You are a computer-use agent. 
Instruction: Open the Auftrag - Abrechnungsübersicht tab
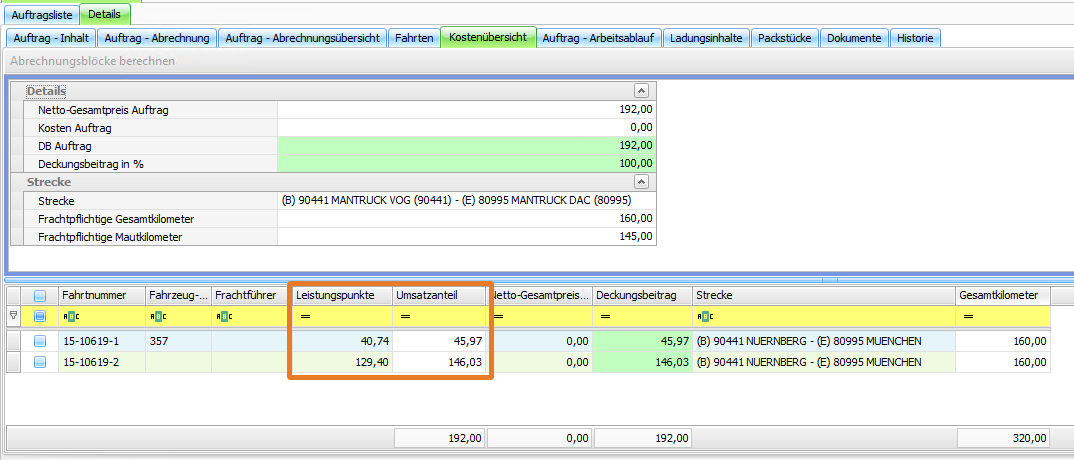[x=302, y=38]
